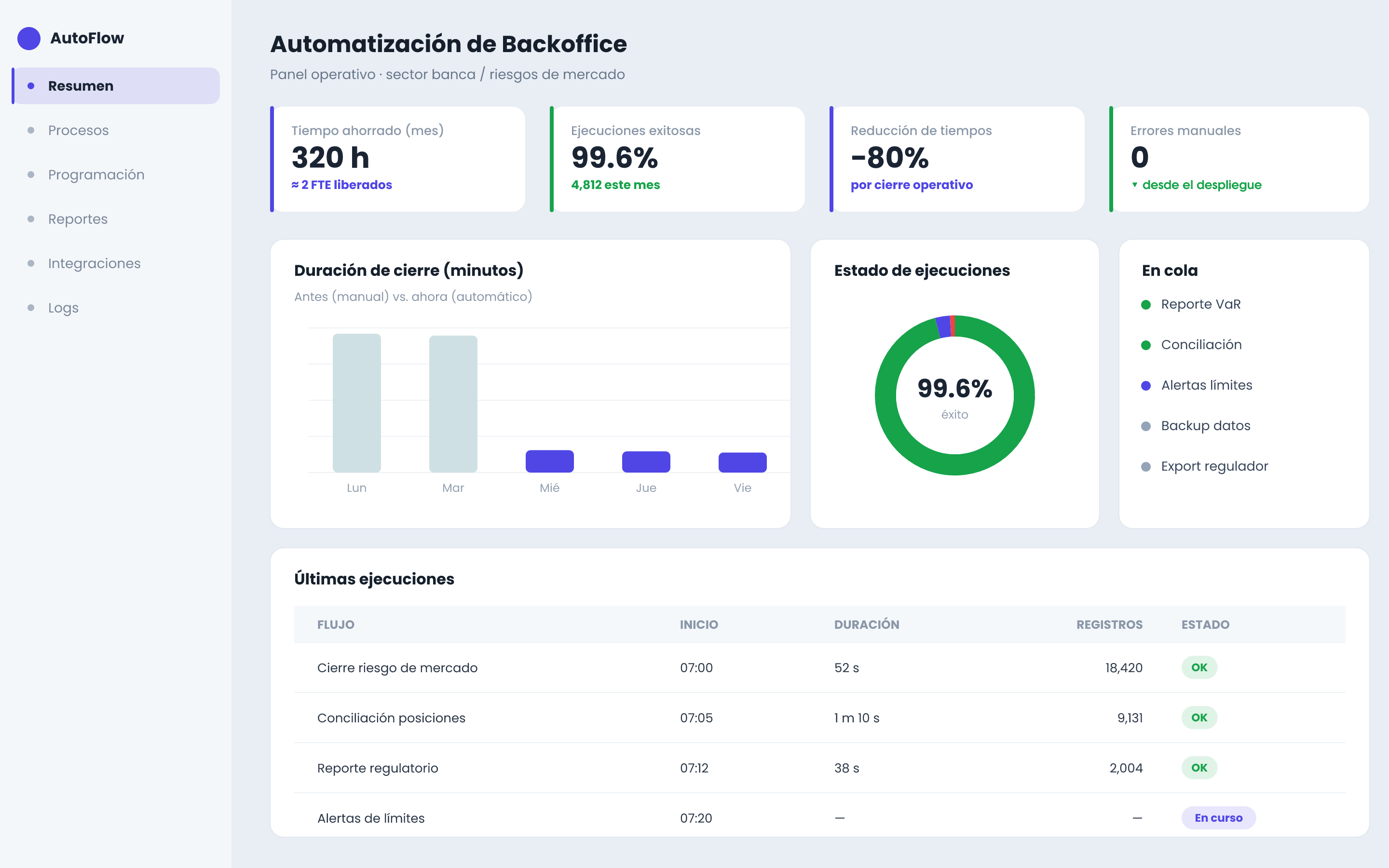
Task: Click the Mar bar in the chart
Action: 453,404
